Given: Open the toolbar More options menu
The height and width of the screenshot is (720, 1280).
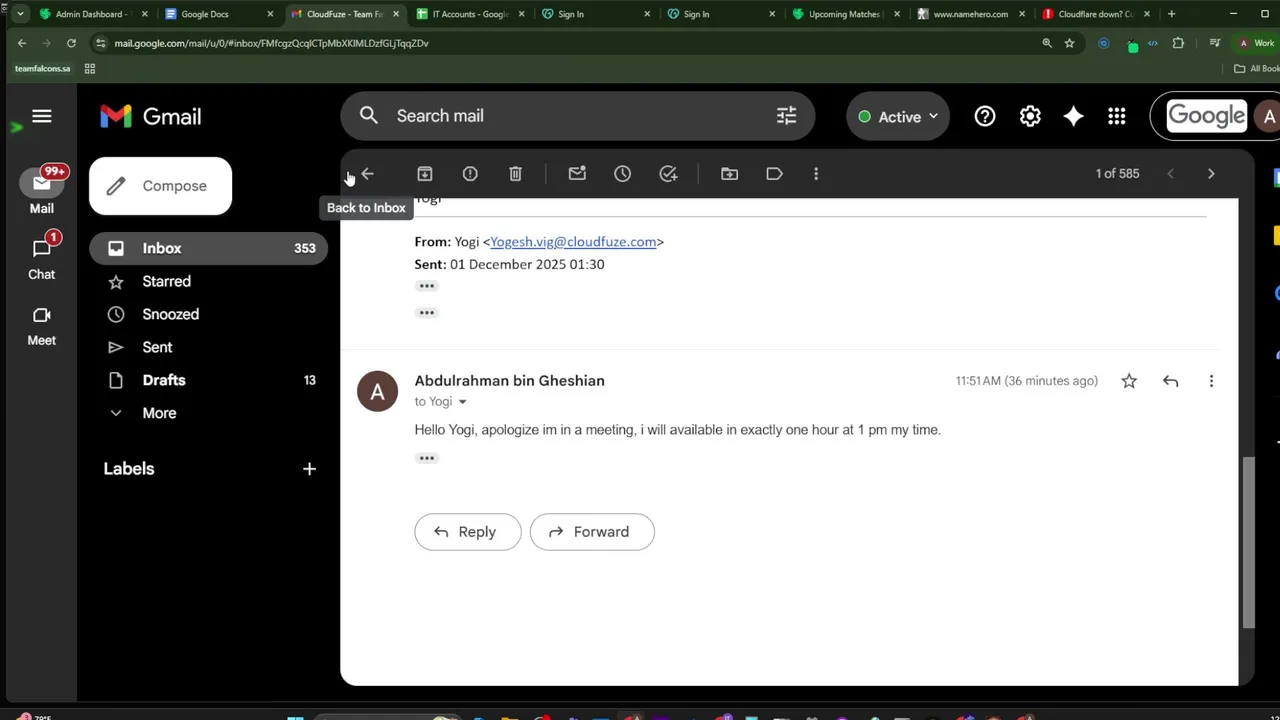Looking at the screenshot, I should 816,174.
